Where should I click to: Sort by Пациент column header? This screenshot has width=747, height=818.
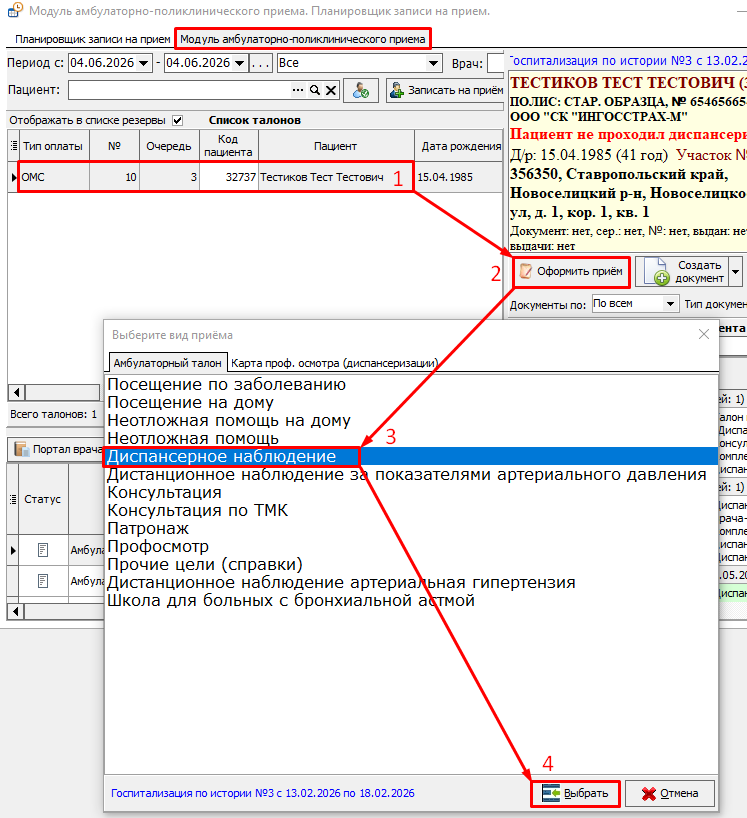335,146
